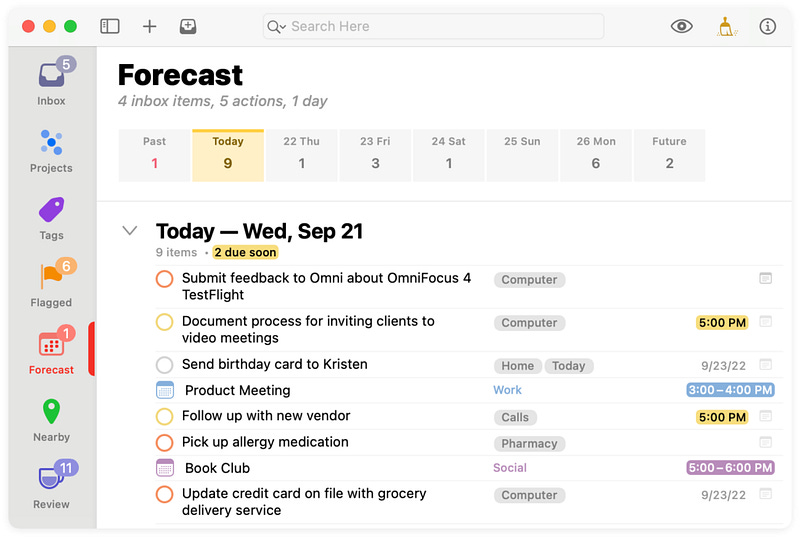Viewport: 800px width, 539px height.
Task: Click Computer tag on Update credit card task
Action: click(529, 495)
